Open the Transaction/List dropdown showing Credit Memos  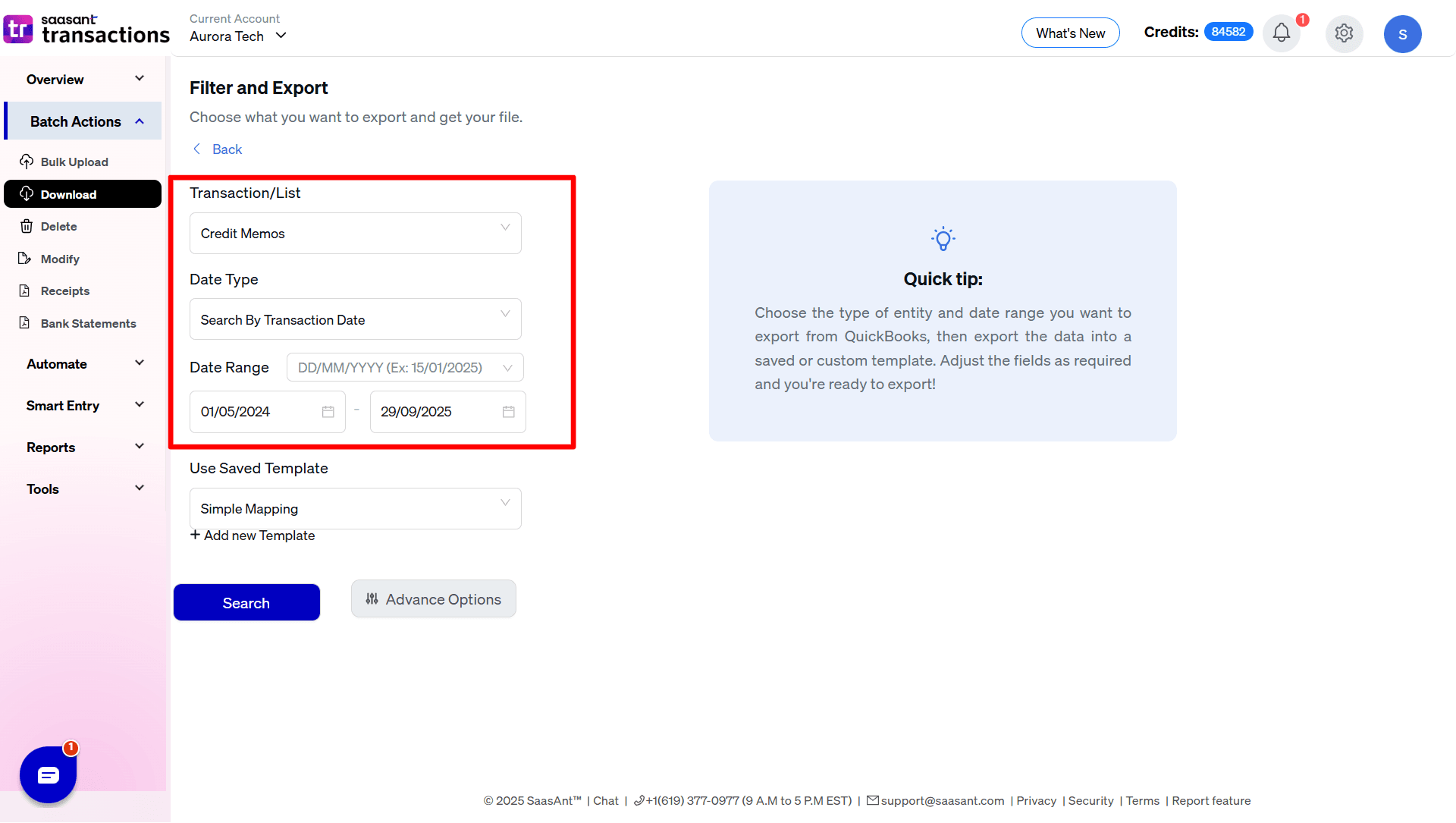coord(354,233)
